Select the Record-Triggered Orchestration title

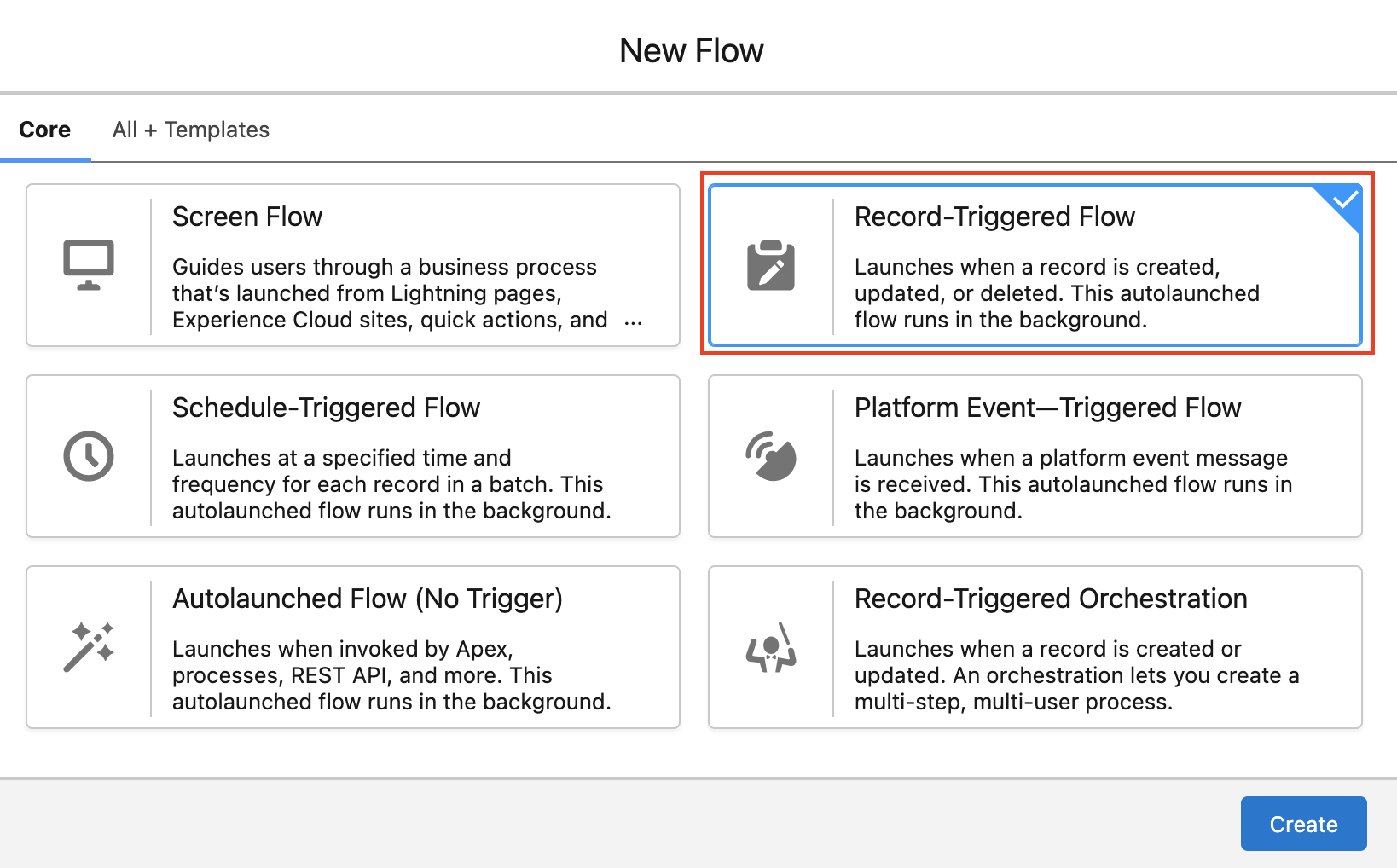[1051, 599]
